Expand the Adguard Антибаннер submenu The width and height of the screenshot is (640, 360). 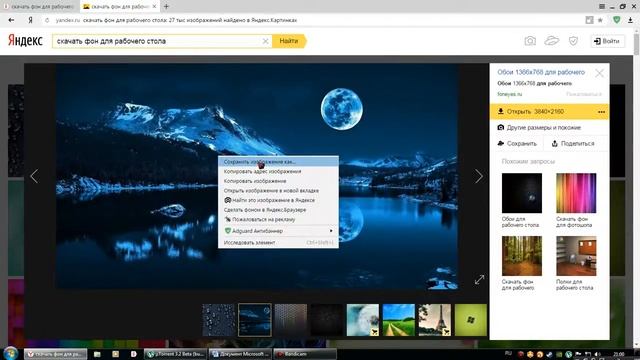278,231
